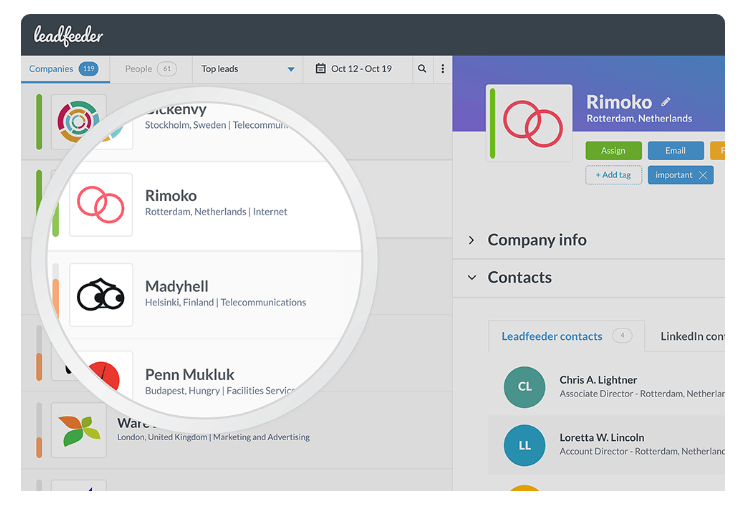Remove the important tag with X
The height and width of the screenshot is (509, 749).
(703, 175)
